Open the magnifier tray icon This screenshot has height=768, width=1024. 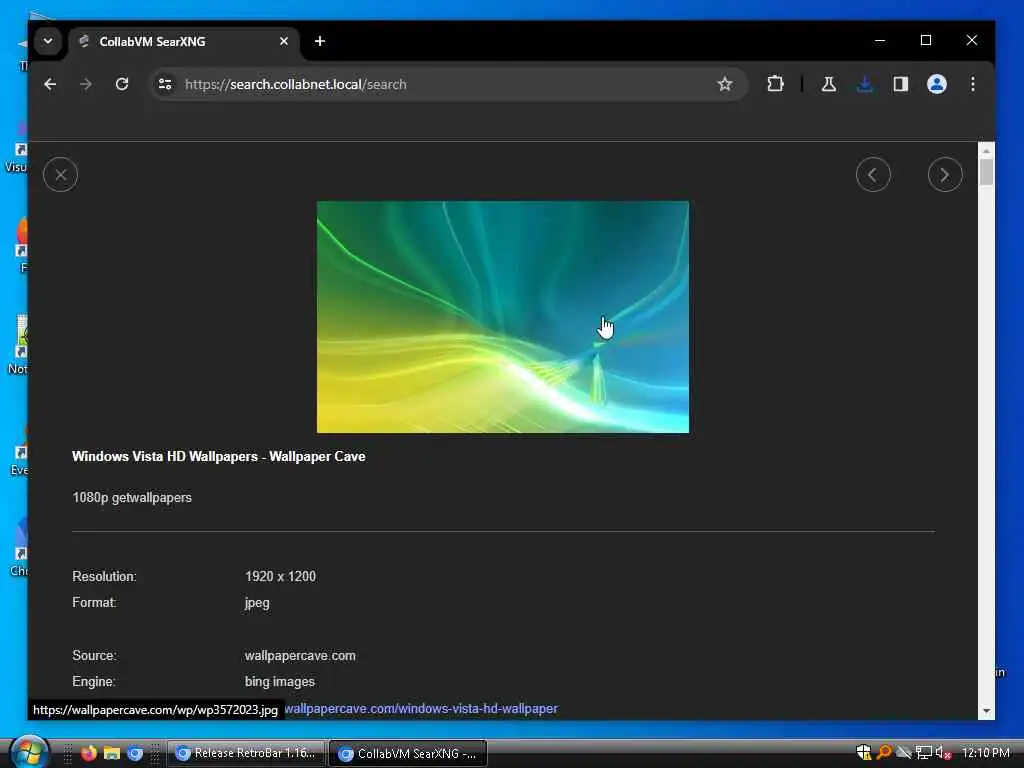pos(884,753)
